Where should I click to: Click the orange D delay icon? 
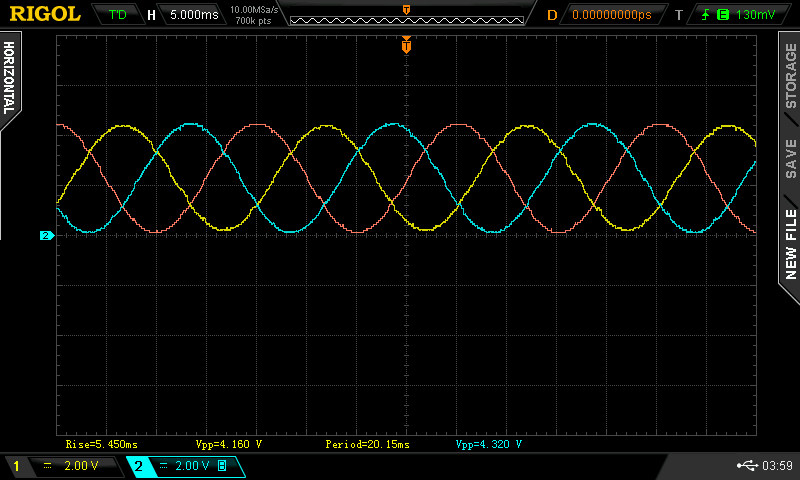[x=551, y=15]
